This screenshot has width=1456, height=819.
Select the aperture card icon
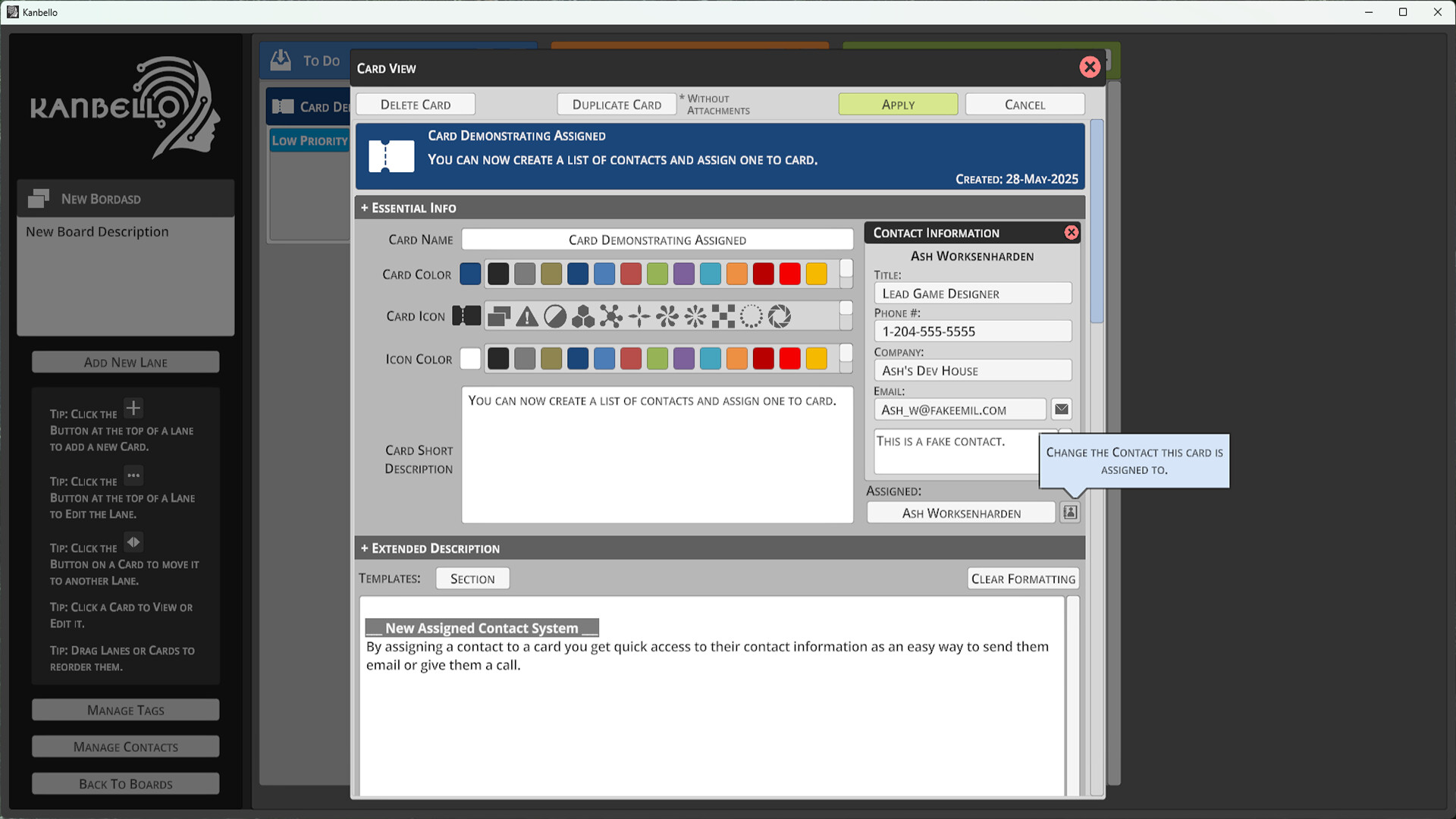coord(778,315)
